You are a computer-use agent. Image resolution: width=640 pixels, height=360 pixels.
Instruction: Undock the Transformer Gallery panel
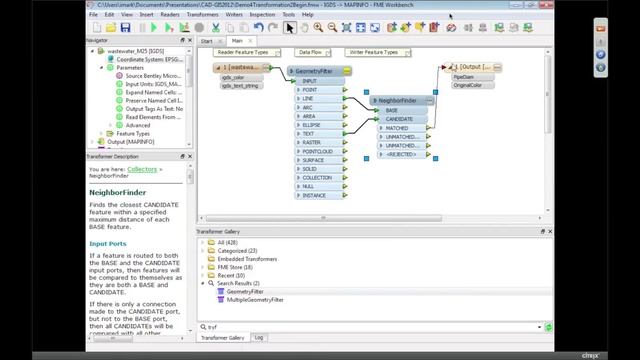[x=543, y=231]
